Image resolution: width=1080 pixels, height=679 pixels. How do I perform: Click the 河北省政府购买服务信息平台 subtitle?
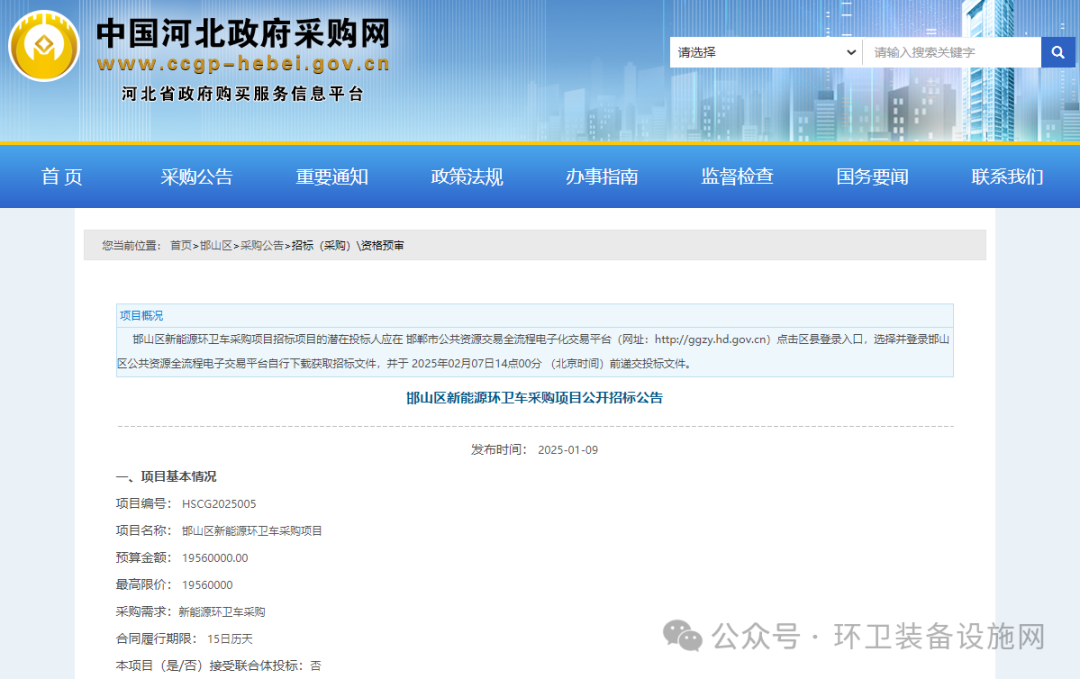tap(242, 94)
